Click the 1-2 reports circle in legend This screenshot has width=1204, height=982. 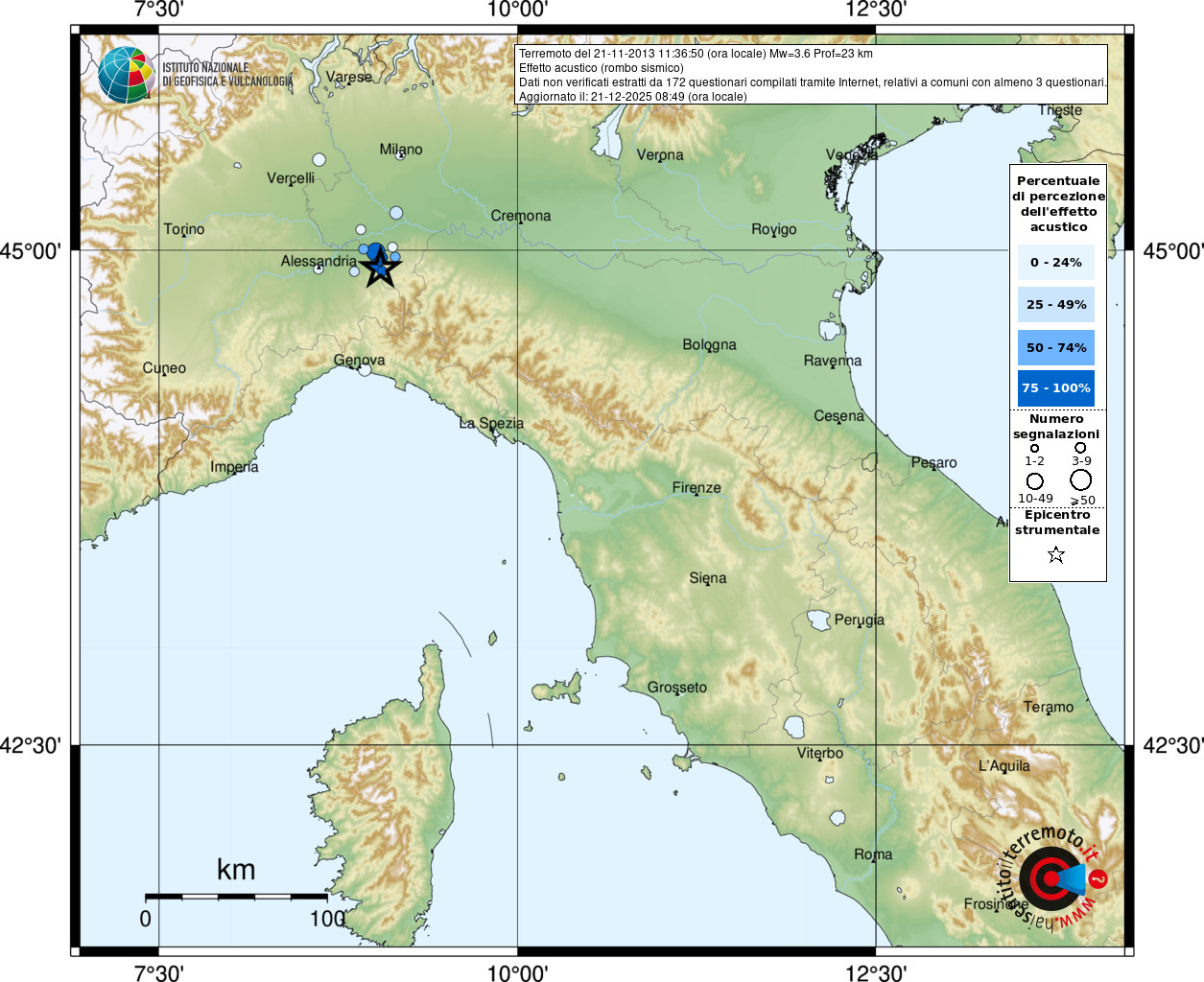[1034, 448]
